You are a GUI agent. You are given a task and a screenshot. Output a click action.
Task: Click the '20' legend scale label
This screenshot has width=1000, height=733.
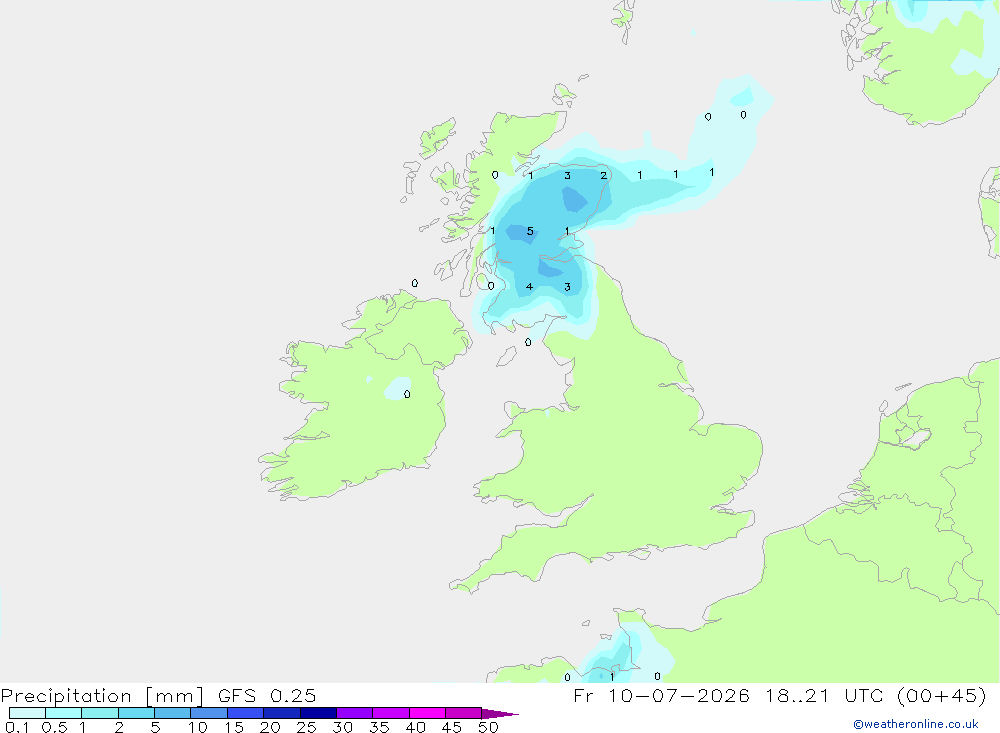(270, 727)
